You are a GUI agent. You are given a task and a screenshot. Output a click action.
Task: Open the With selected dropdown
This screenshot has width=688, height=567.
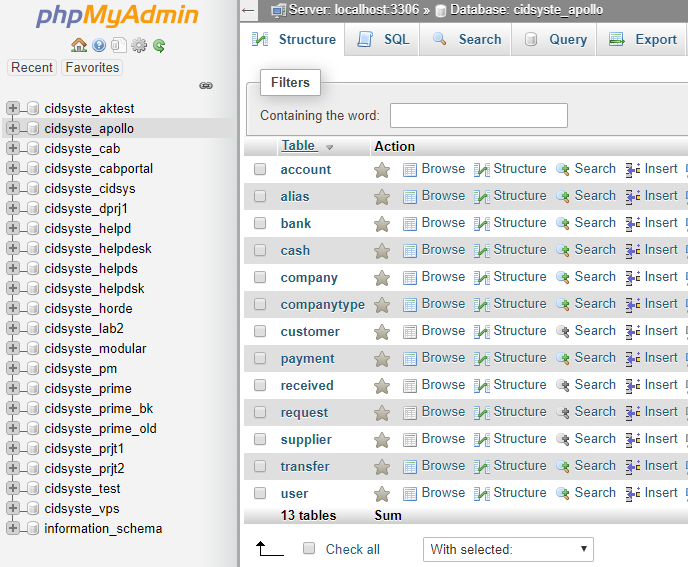508,549
